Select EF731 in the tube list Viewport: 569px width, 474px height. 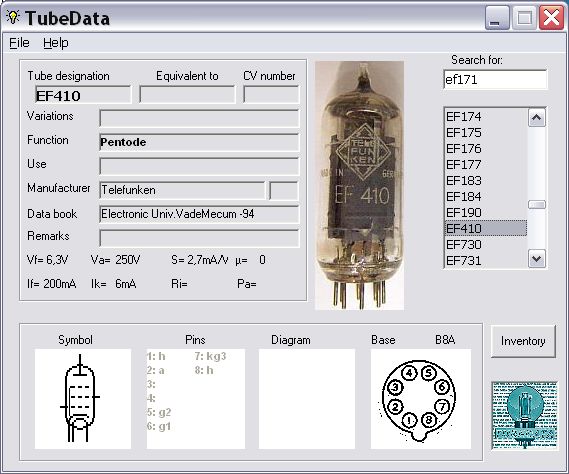click(x=486, y=260)
